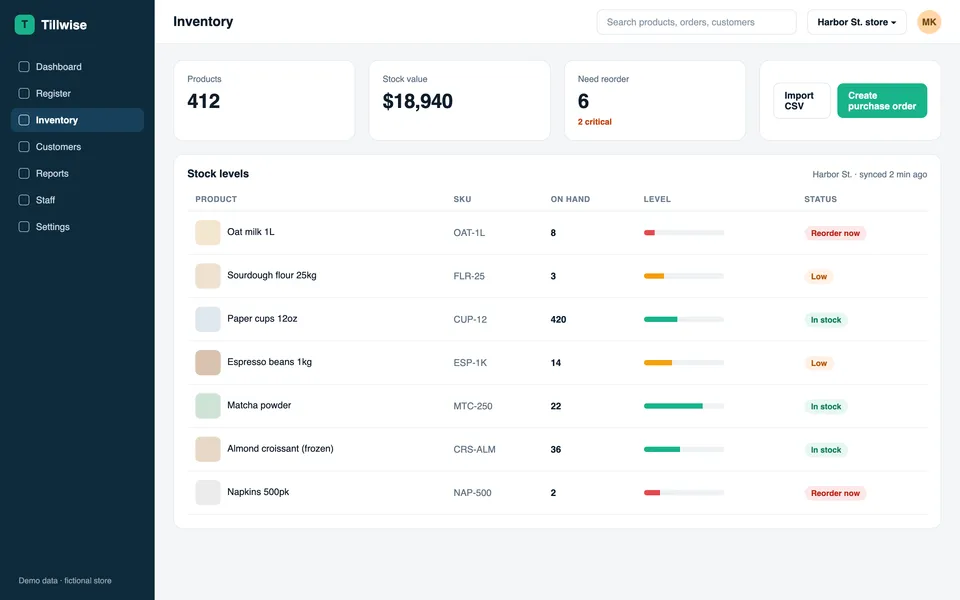The image size is (960, 600).
Task: Focus the search products field
Action: (x=696, y=22)
